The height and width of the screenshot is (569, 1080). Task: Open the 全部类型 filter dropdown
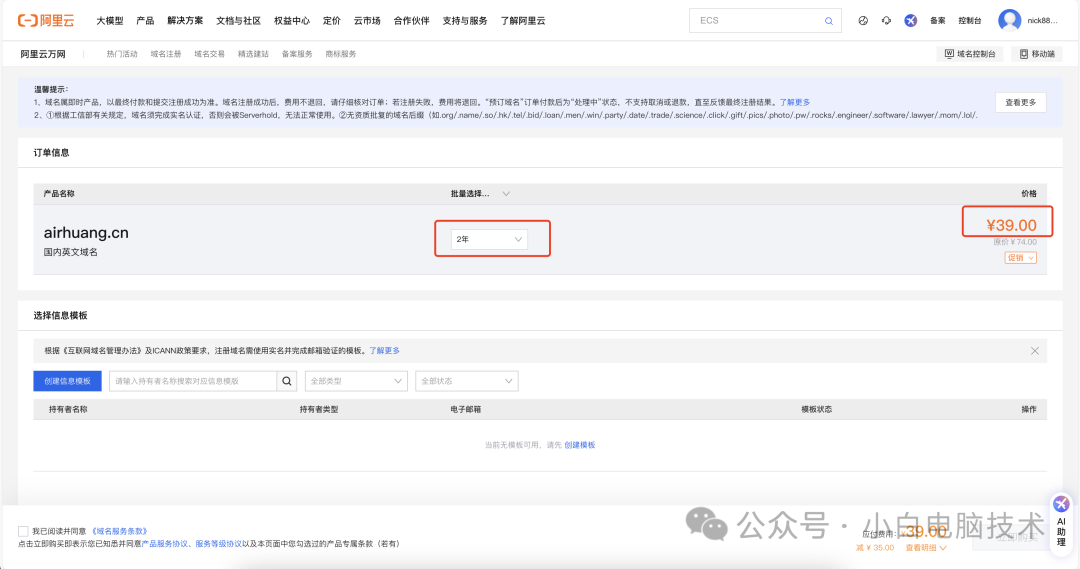pyautogui.click(x=356, y=381)
